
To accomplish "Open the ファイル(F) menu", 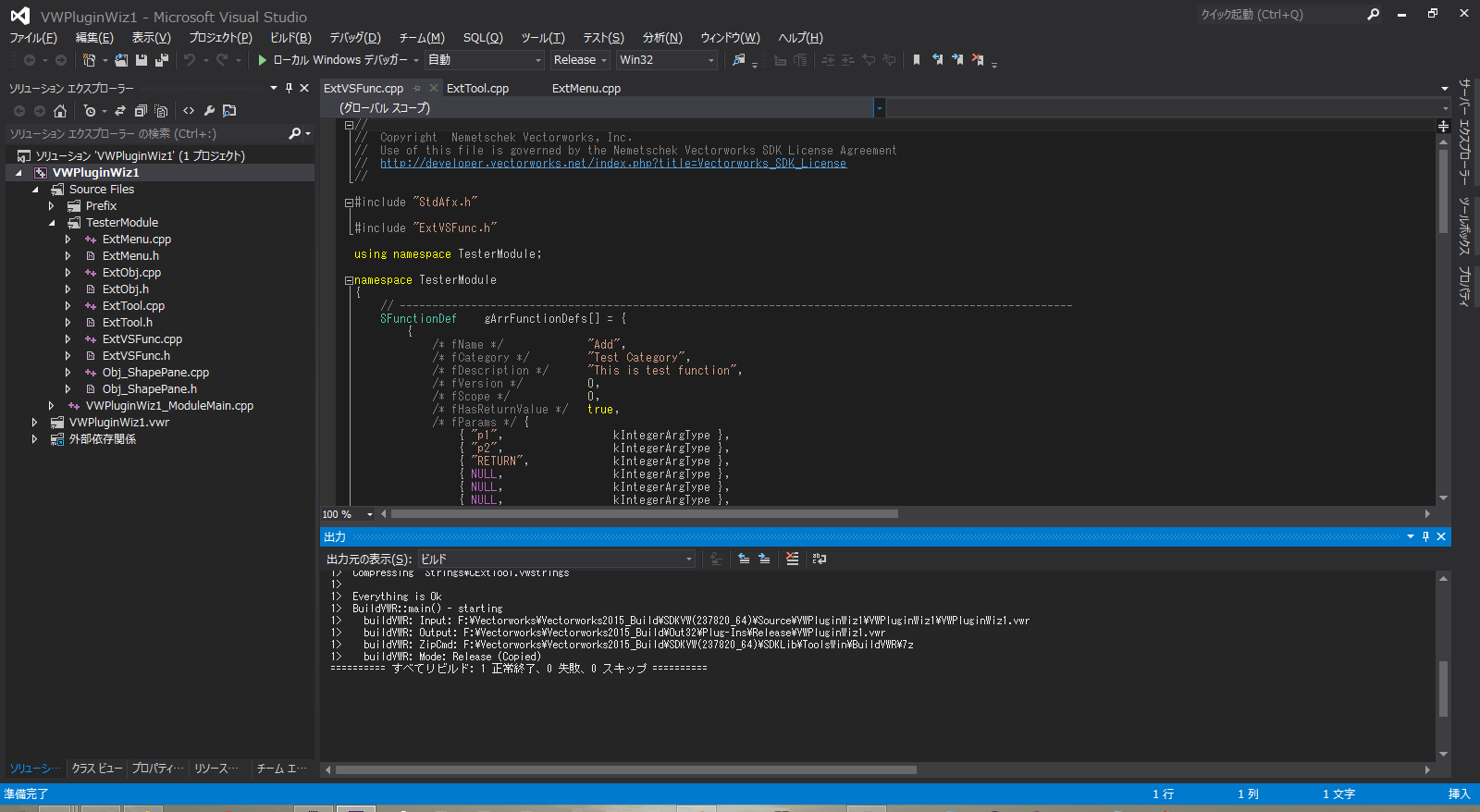I will [x=33, y=38].
